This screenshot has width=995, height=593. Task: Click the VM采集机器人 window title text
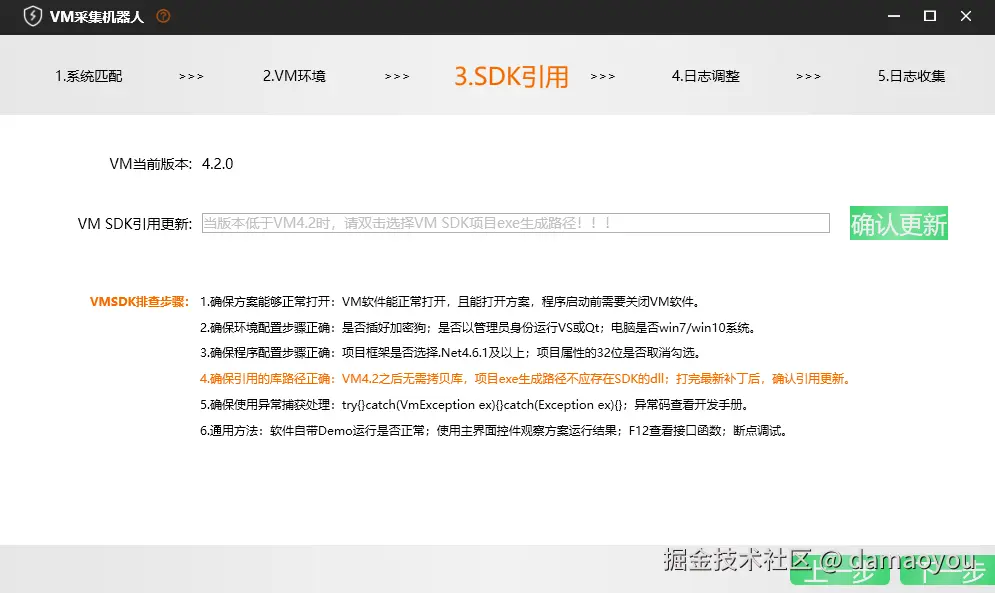click(96, 17)
